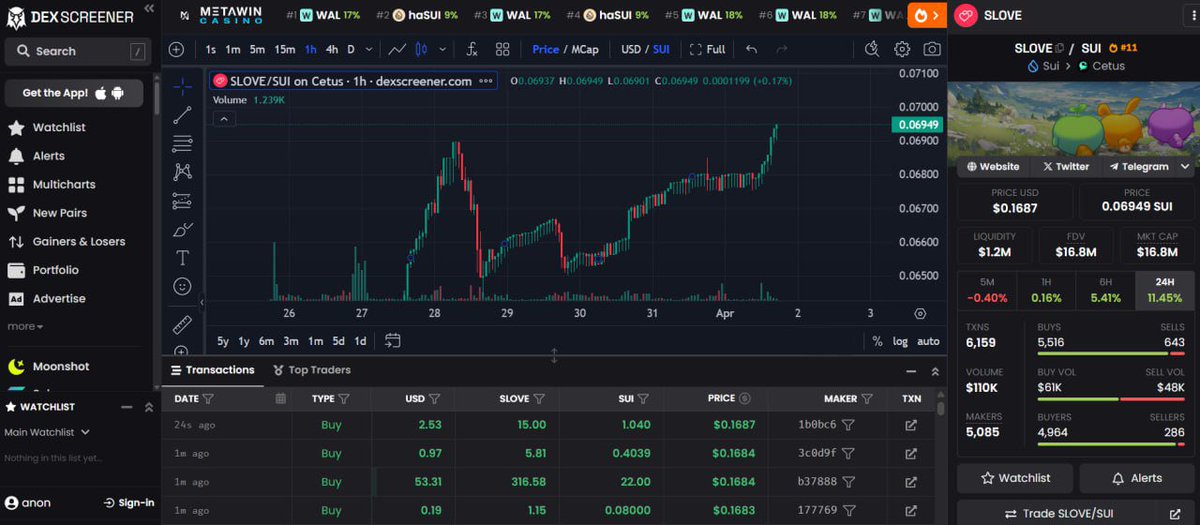The width and height of the screenshot is (1200, 525).
Task: Collapse the left sidebar double chevron
Action: pyautogui.click(x=148, y=8)
